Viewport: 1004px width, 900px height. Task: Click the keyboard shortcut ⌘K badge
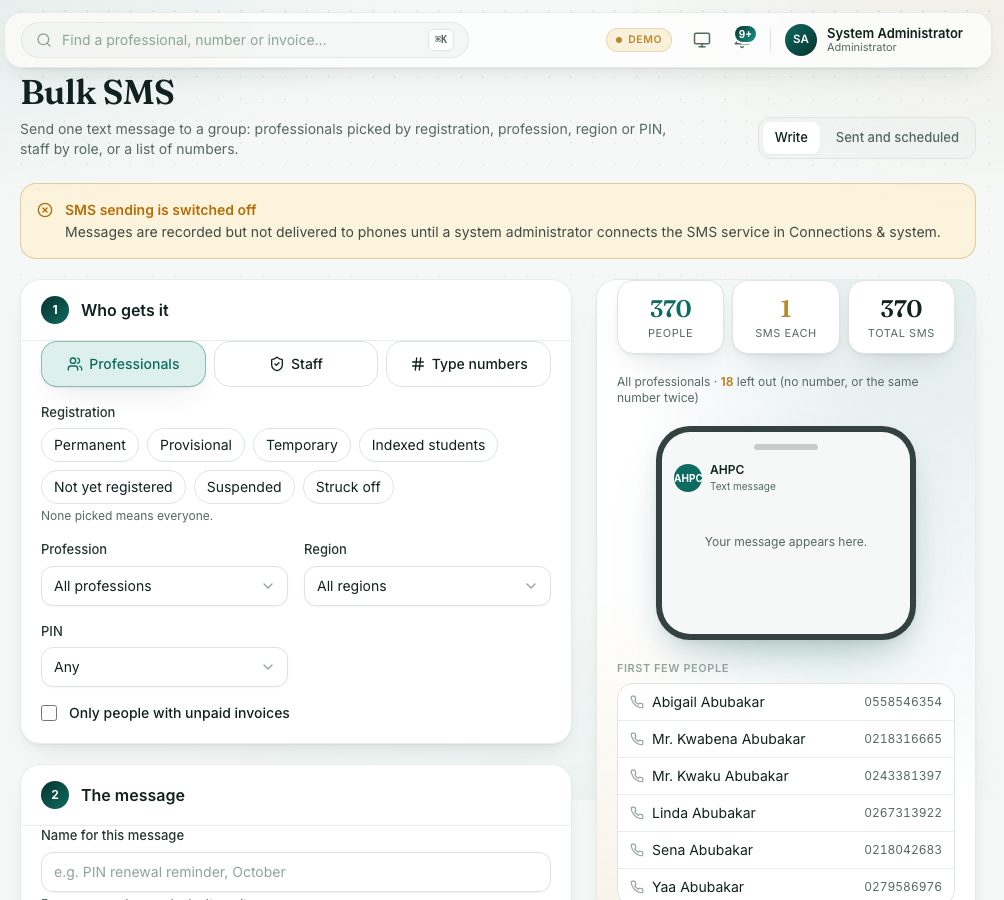pos(441,40)
